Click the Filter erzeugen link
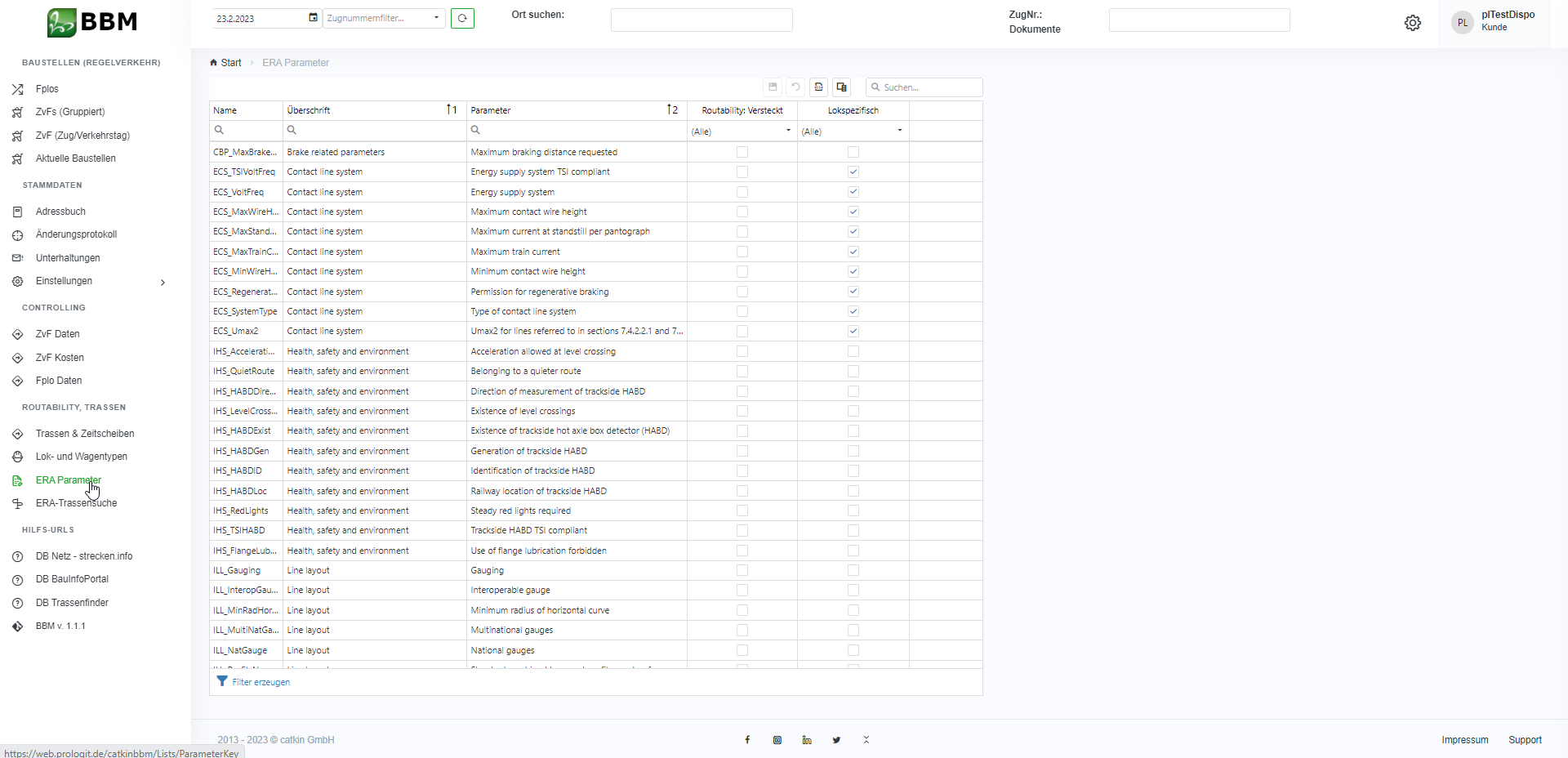Screen dimensions: 1568x758 (x=261, y=682)
